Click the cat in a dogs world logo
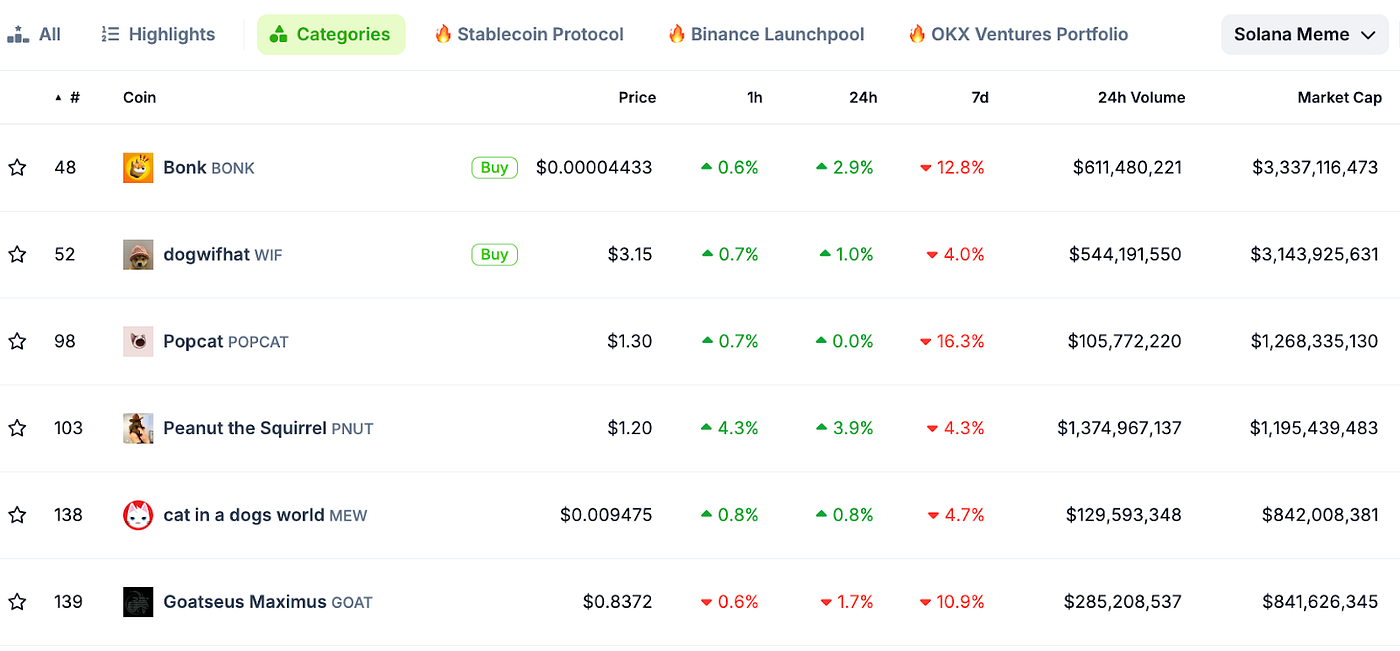This screenshot has width=1400, height=651. click(x=137, y=515)
